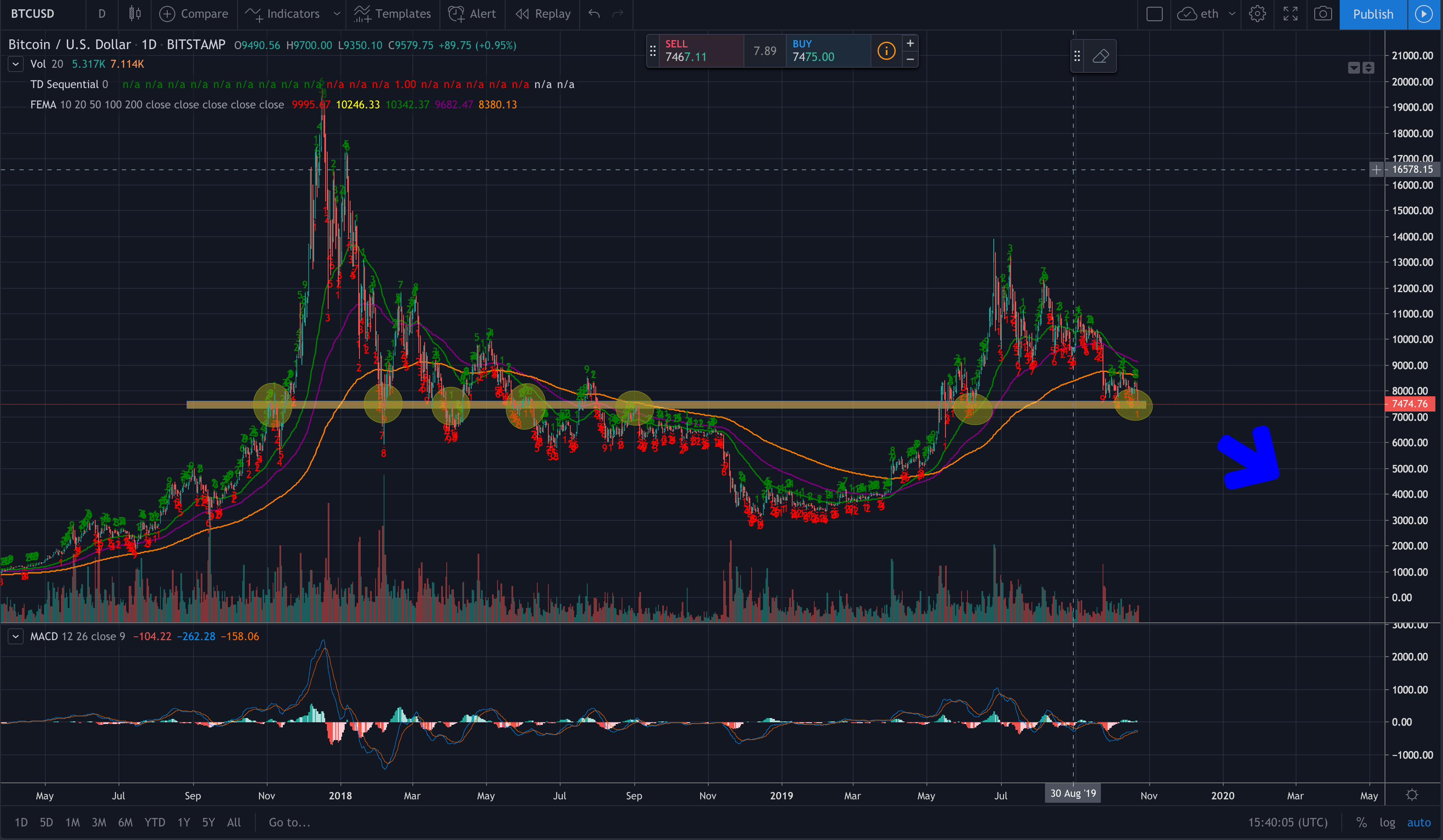Open chart settings gear in top toolbar
The height and width of the screenshot is (840, 1443).
click(x=1258, y=14)
